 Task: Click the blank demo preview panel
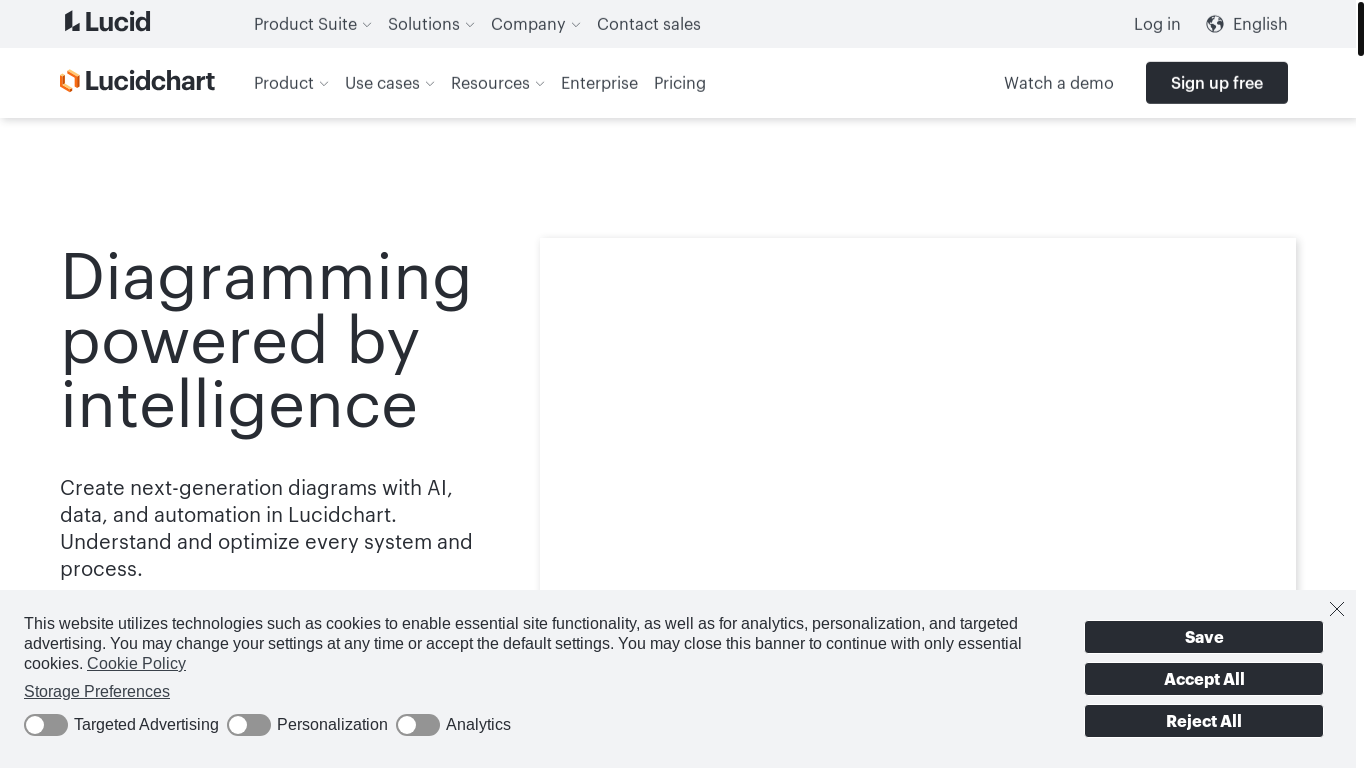pos(918,414)
